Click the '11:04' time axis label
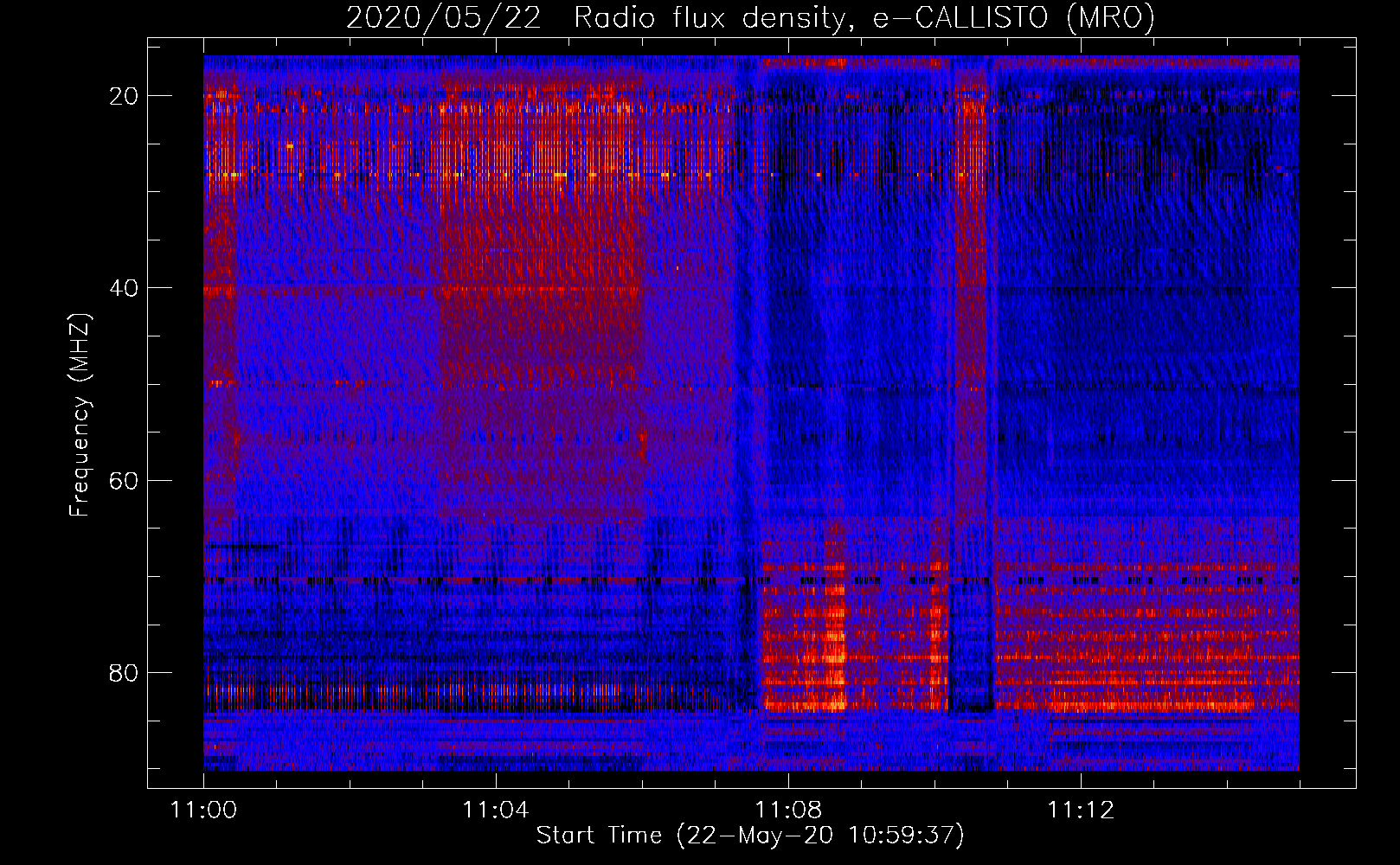The image size is (1400, 865). 496,811
